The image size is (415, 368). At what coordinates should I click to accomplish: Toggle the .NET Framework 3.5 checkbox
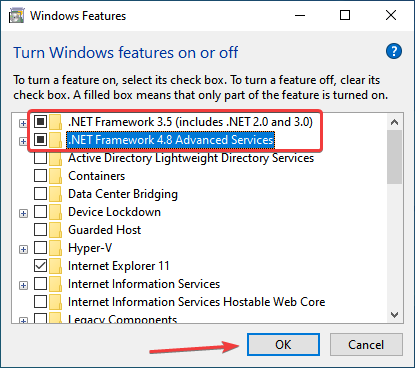(x=40, y=122)
